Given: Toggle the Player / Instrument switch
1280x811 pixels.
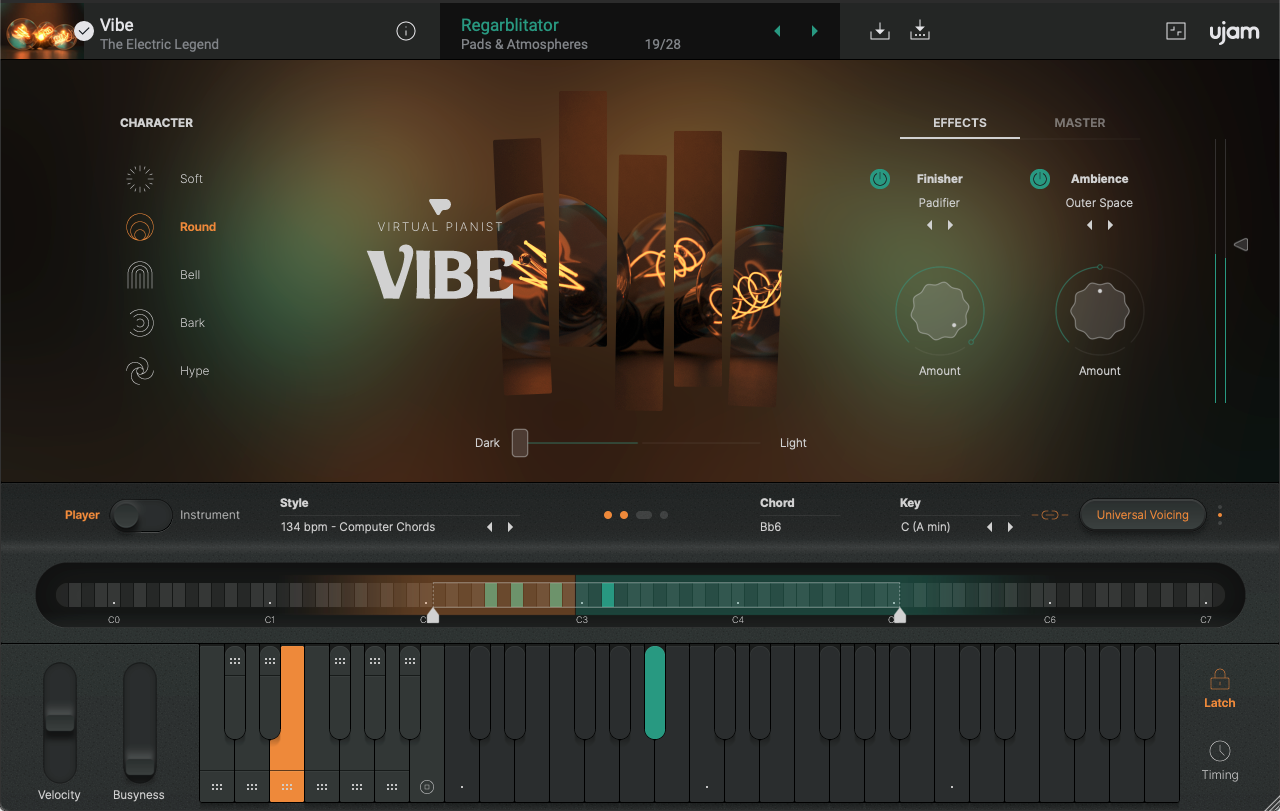Looking at the screenshot, I should [141, 515].
